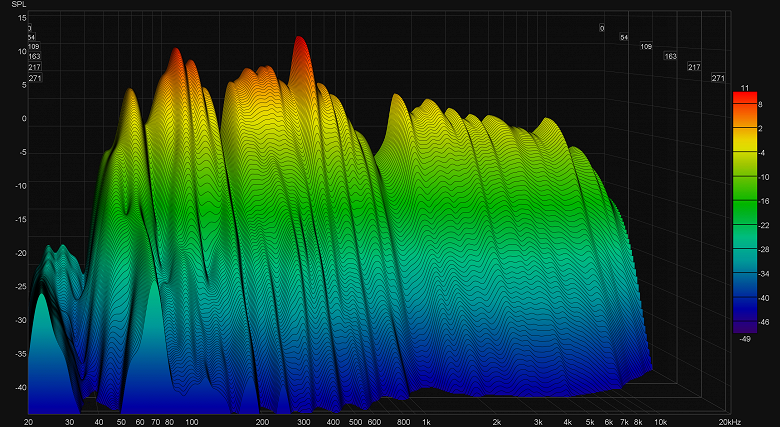Click the -40 dB SPL axis tick label
The height and width of the screenshot is (427, 780).
click(x=21, y=387)
